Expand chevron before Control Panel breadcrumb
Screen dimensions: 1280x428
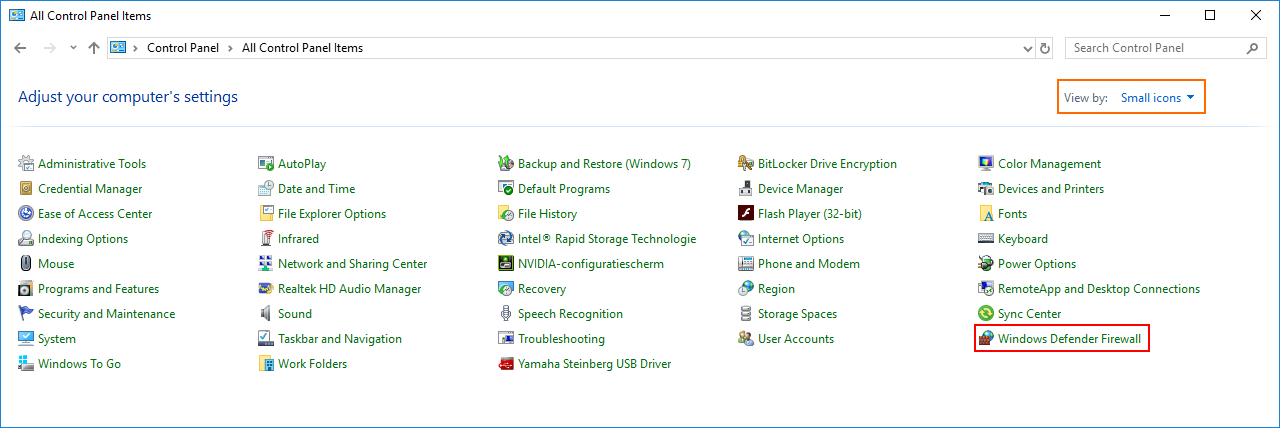[135, 48]
